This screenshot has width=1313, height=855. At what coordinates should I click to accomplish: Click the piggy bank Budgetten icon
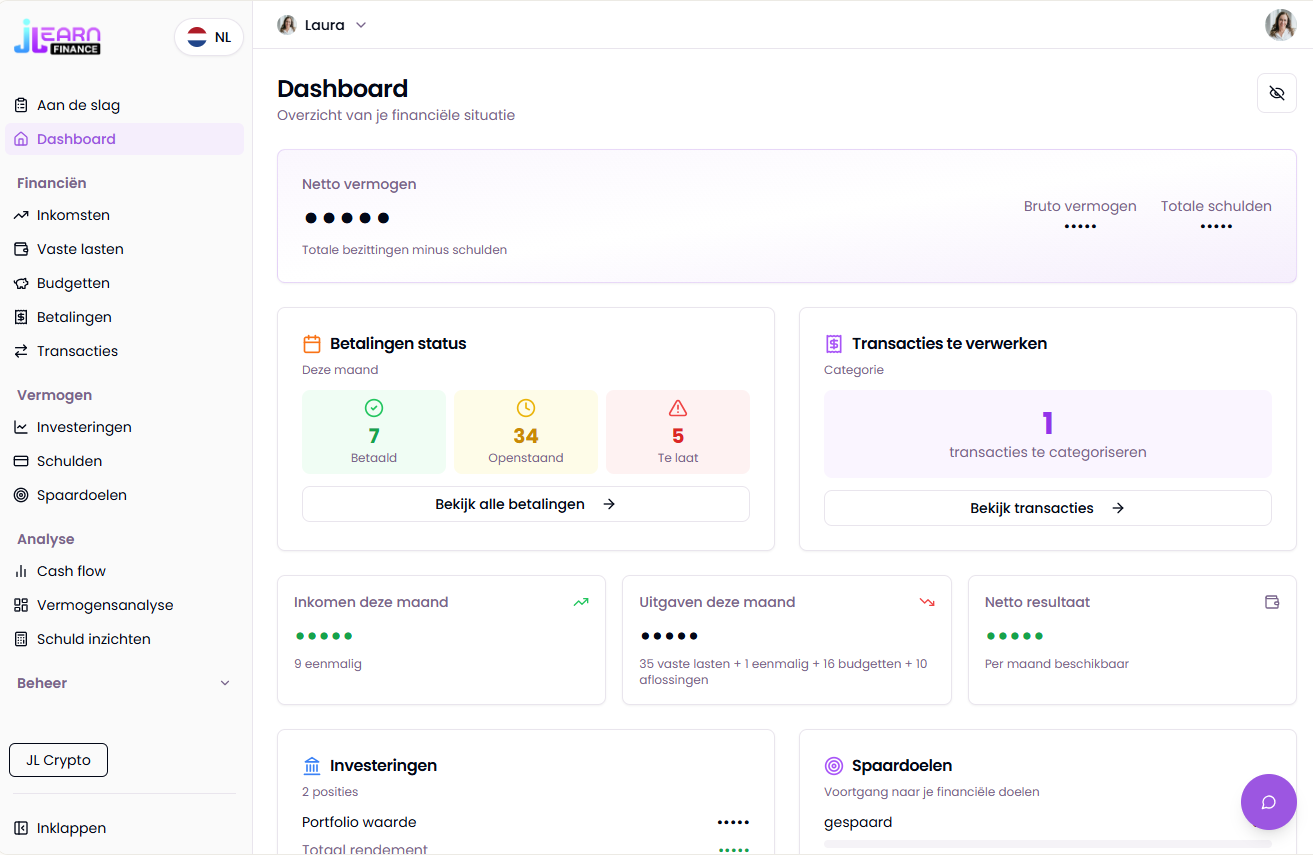coord(21,283)
